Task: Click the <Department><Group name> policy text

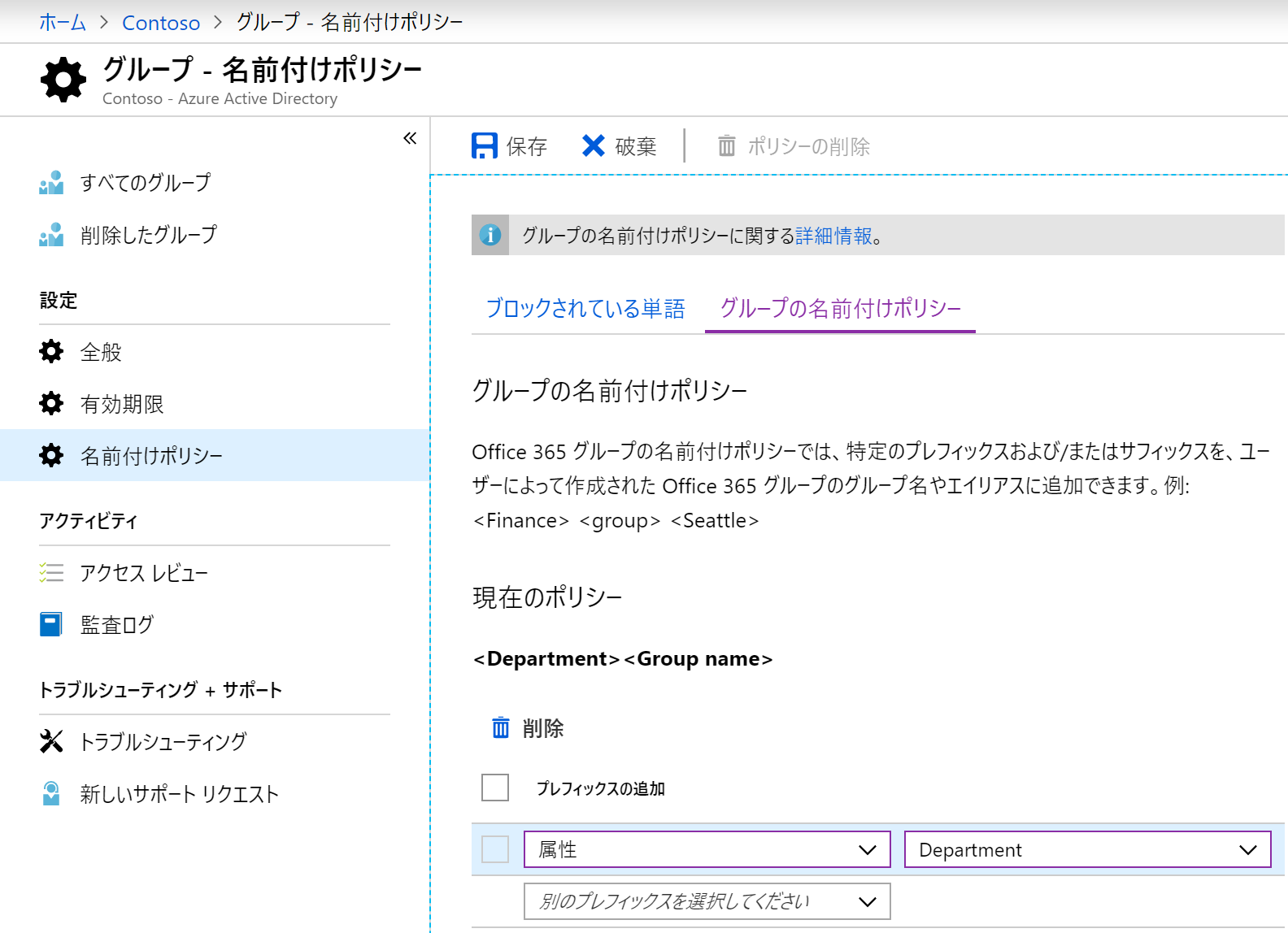Action: pos(623,658)
